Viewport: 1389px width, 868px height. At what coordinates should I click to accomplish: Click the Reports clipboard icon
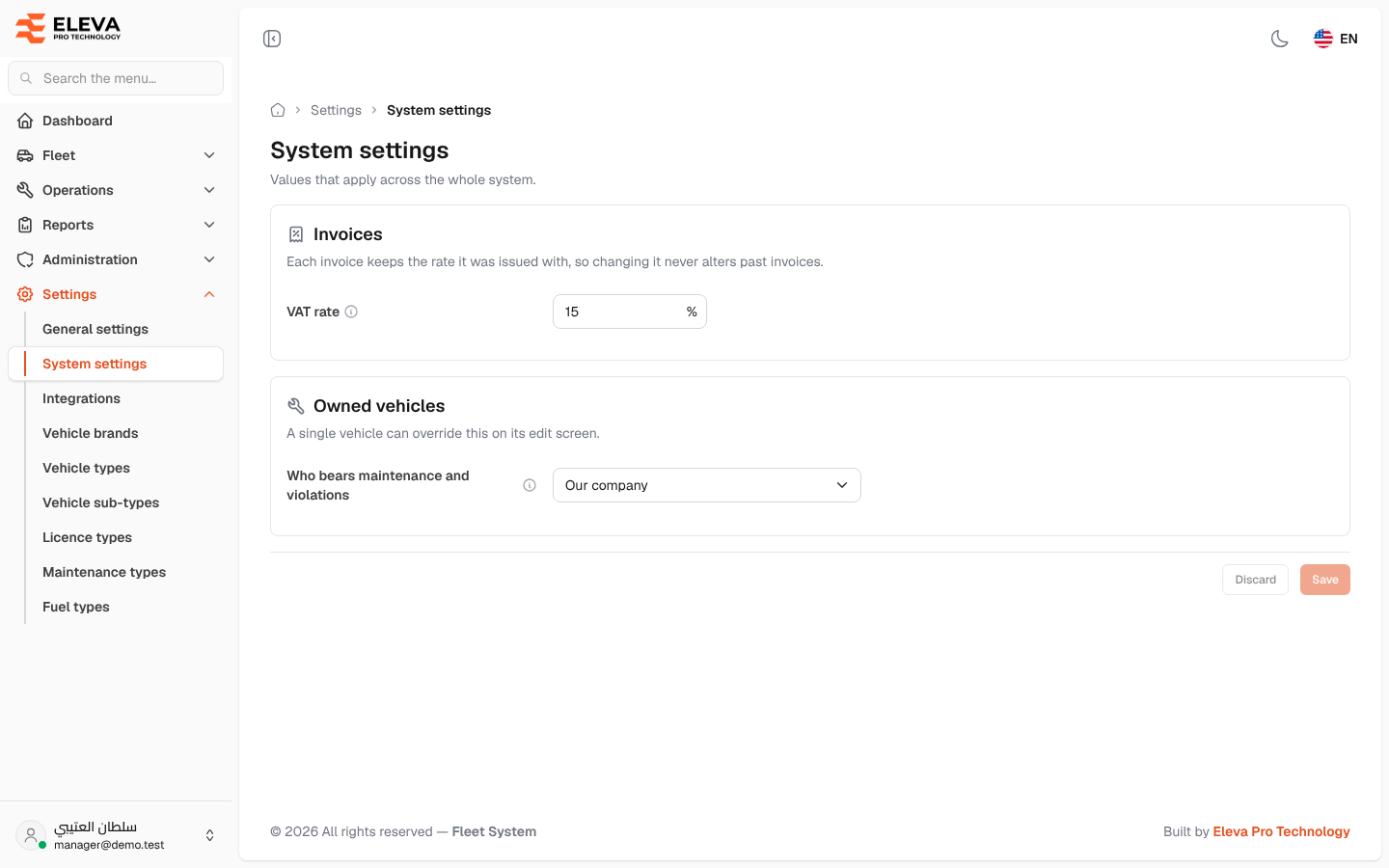(x=25, y=225)
